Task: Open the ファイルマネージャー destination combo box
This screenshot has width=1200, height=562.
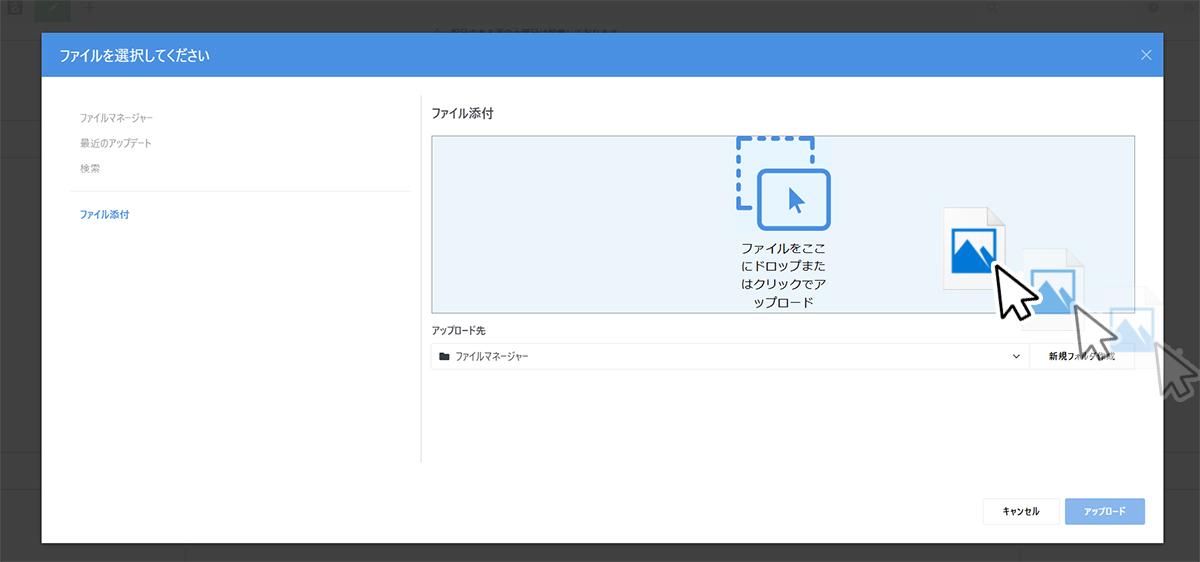Action: [730, 356]
